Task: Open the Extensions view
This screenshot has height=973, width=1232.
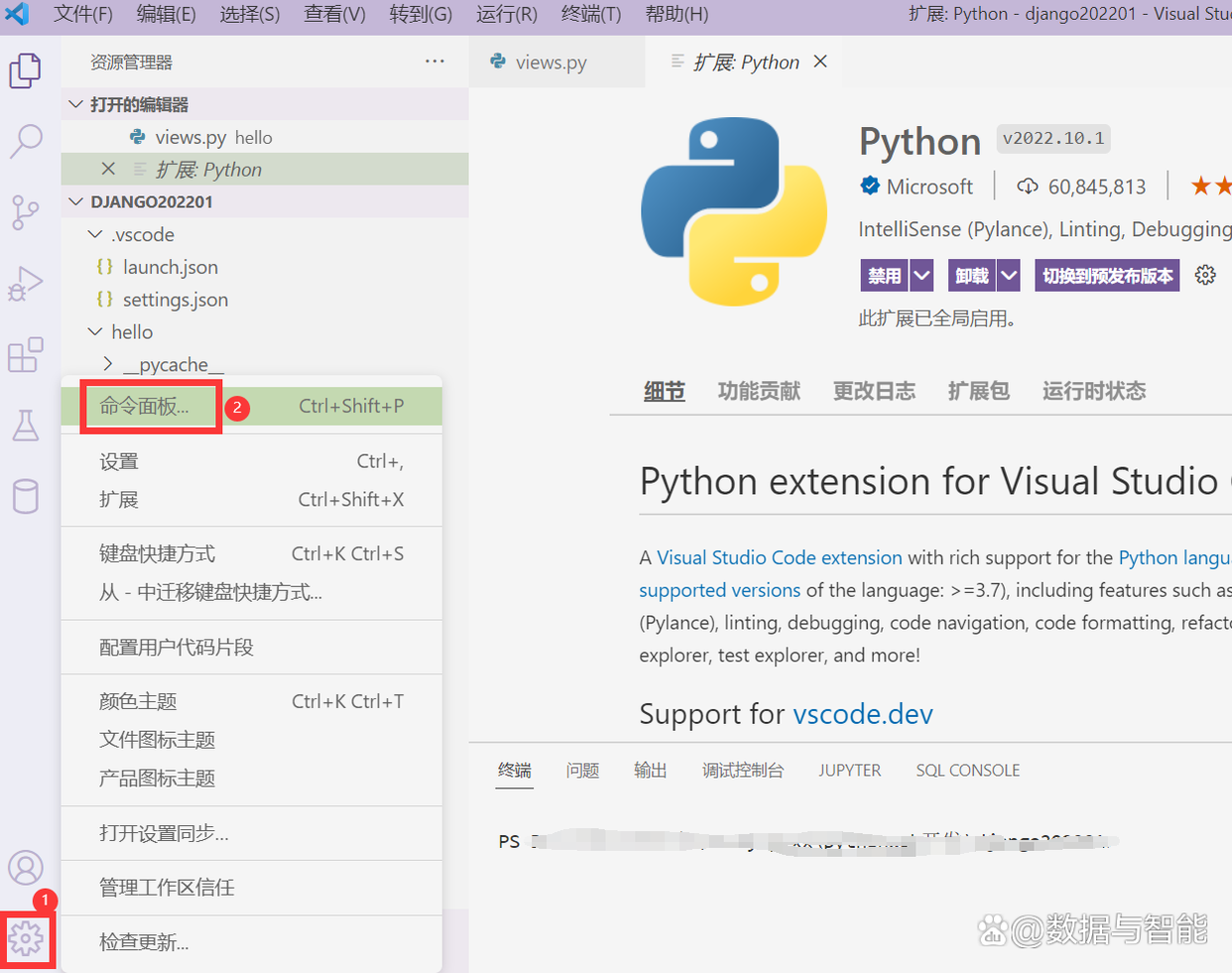Action: click(x=25, y=354)
